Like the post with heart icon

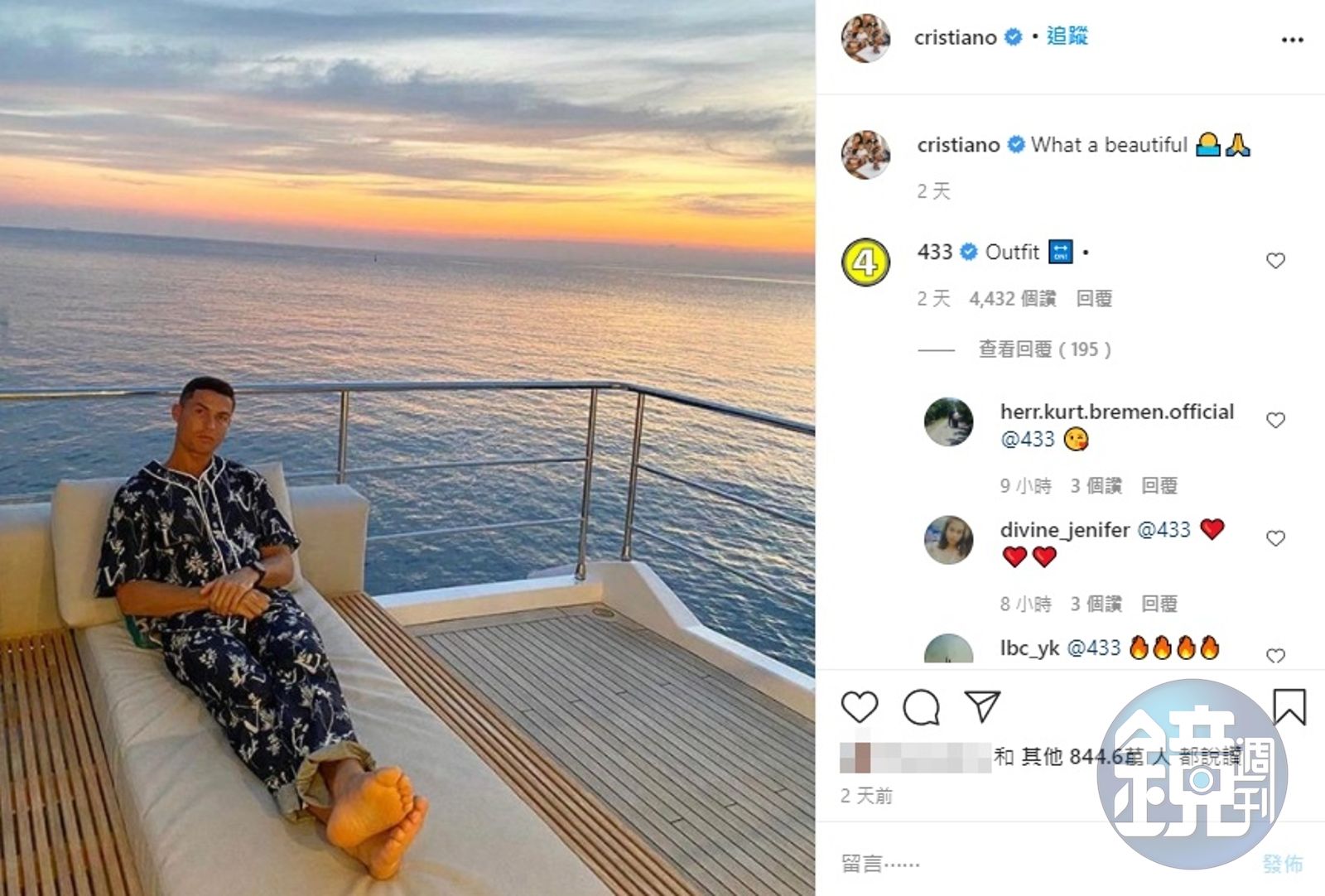point(859,707)
